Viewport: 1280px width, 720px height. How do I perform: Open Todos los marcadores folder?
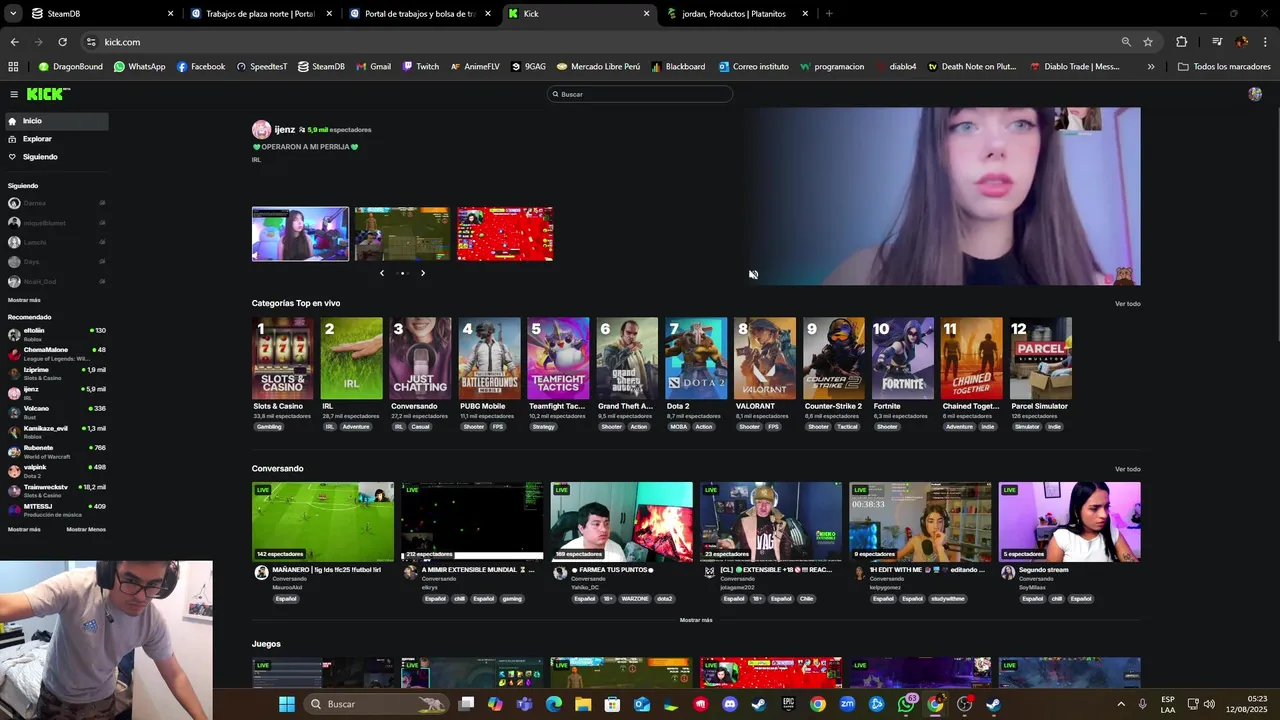coord(1224,67)
